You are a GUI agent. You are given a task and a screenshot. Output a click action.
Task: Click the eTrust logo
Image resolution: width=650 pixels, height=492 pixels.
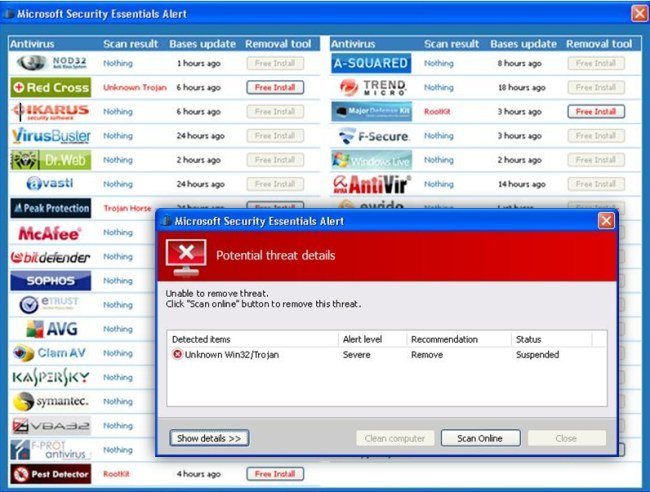pos(49,305)
